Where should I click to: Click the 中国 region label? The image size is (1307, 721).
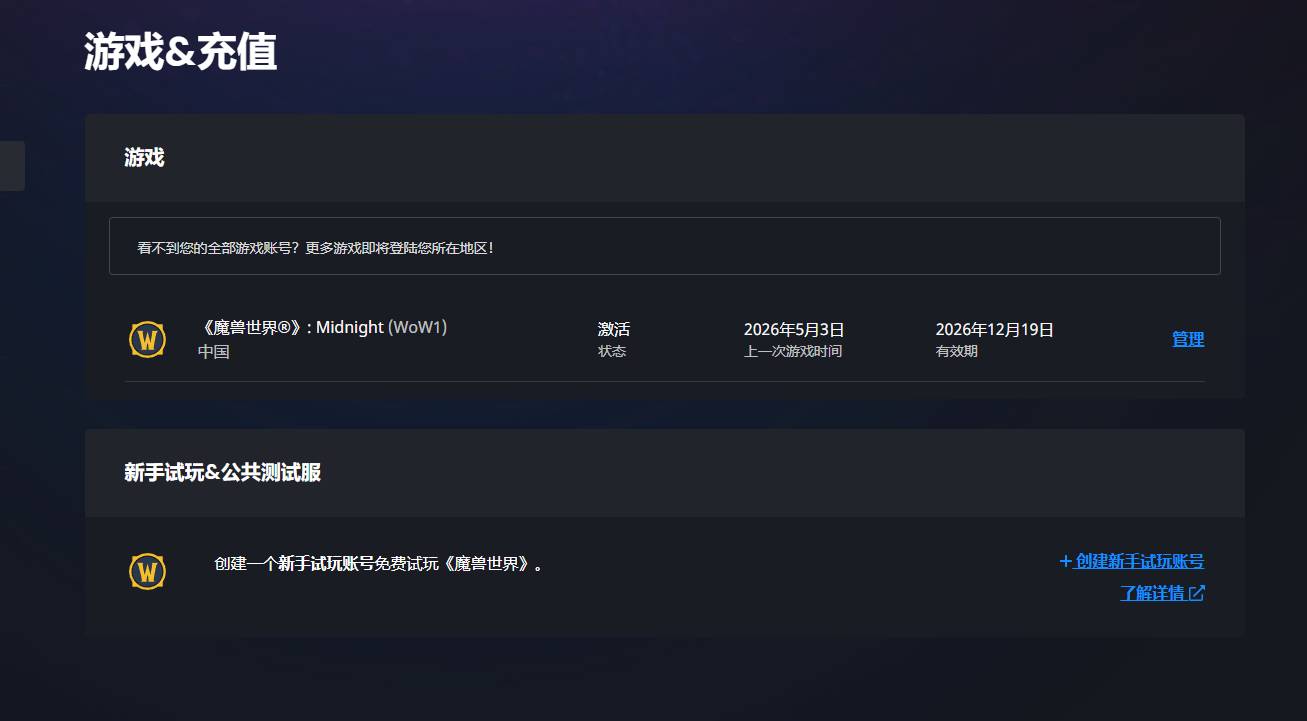pos(214,352)
